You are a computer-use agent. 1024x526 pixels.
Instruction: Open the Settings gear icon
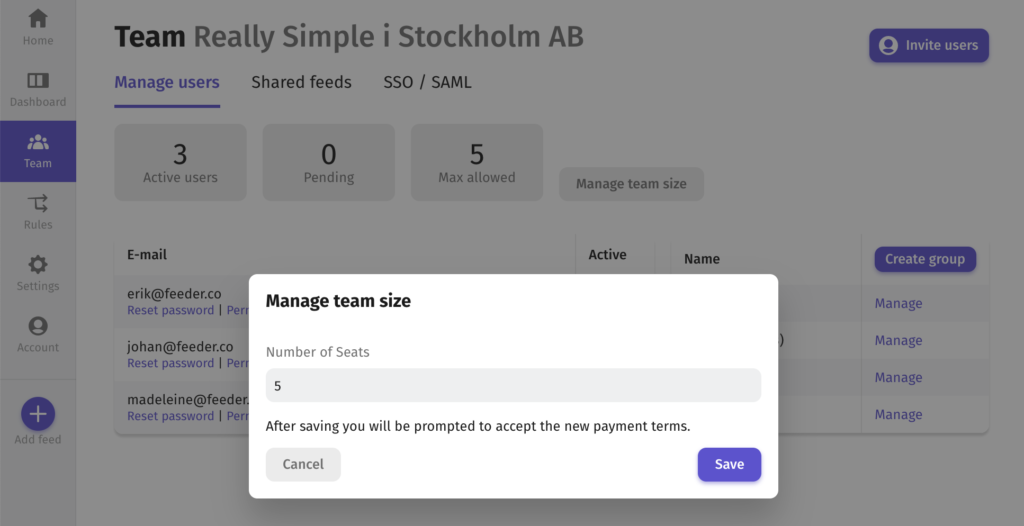pos(38,265)
